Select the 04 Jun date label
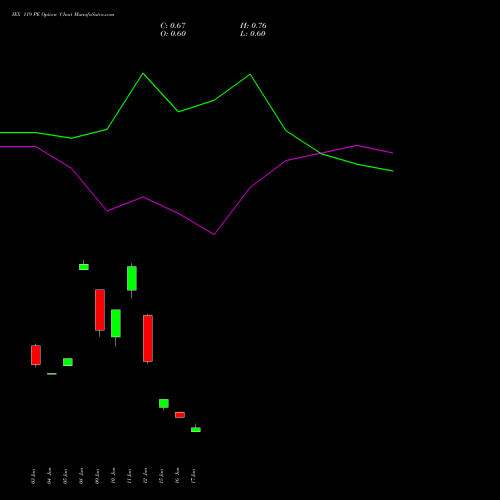 click(49, 476)
